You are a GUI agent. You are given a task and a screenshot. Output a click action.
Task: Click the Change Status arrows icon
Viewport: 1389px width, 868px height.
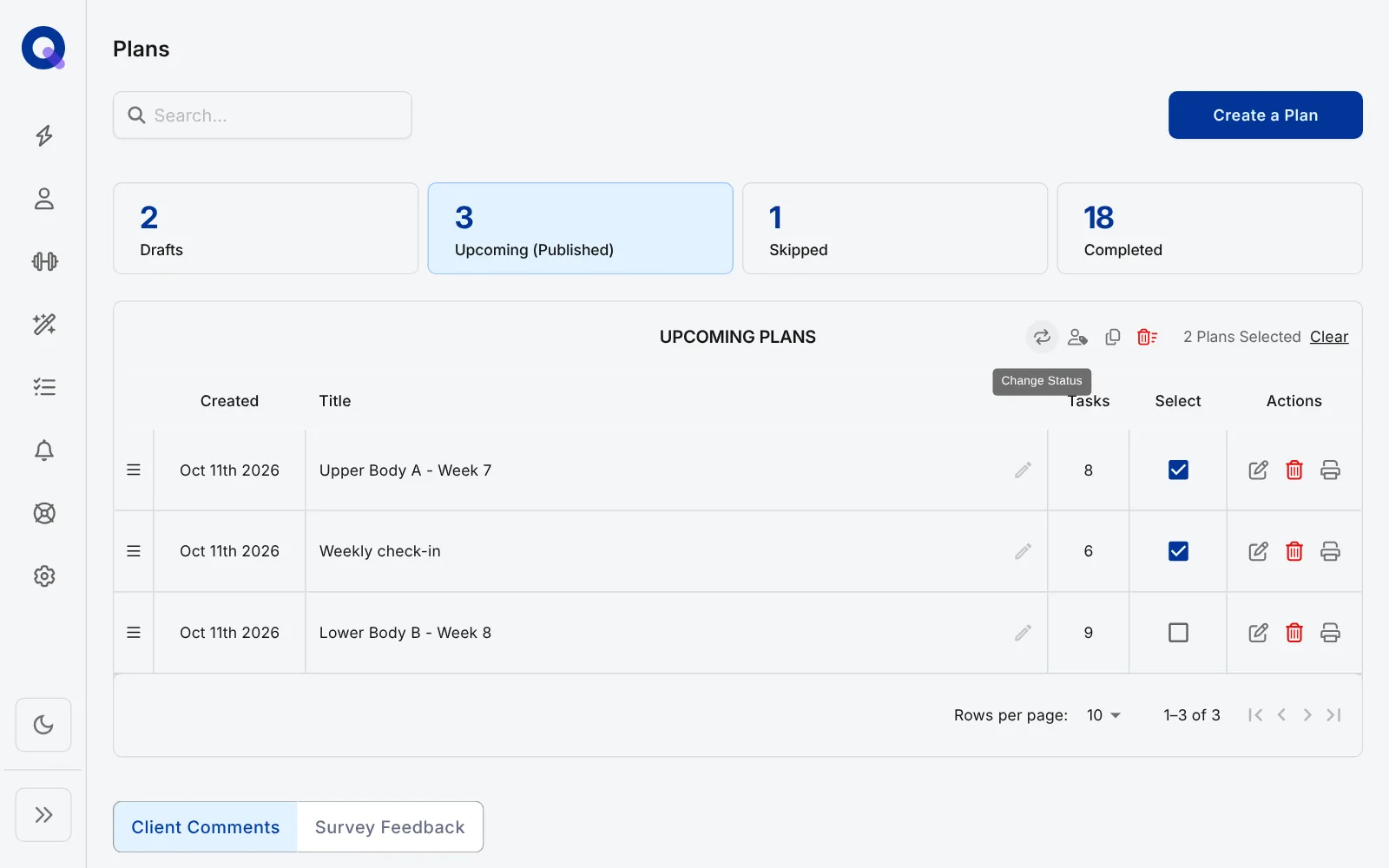tap(1042, 337)
